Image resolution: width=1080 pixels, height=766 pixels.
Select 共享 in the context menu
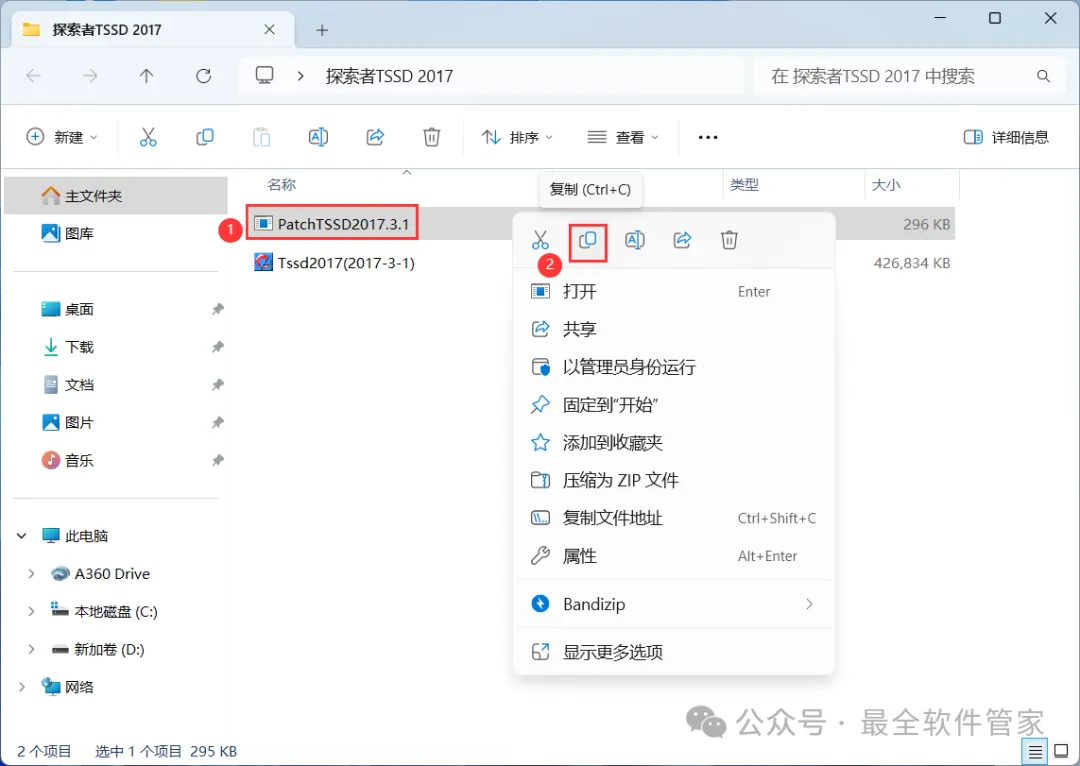tap(674, 329)
